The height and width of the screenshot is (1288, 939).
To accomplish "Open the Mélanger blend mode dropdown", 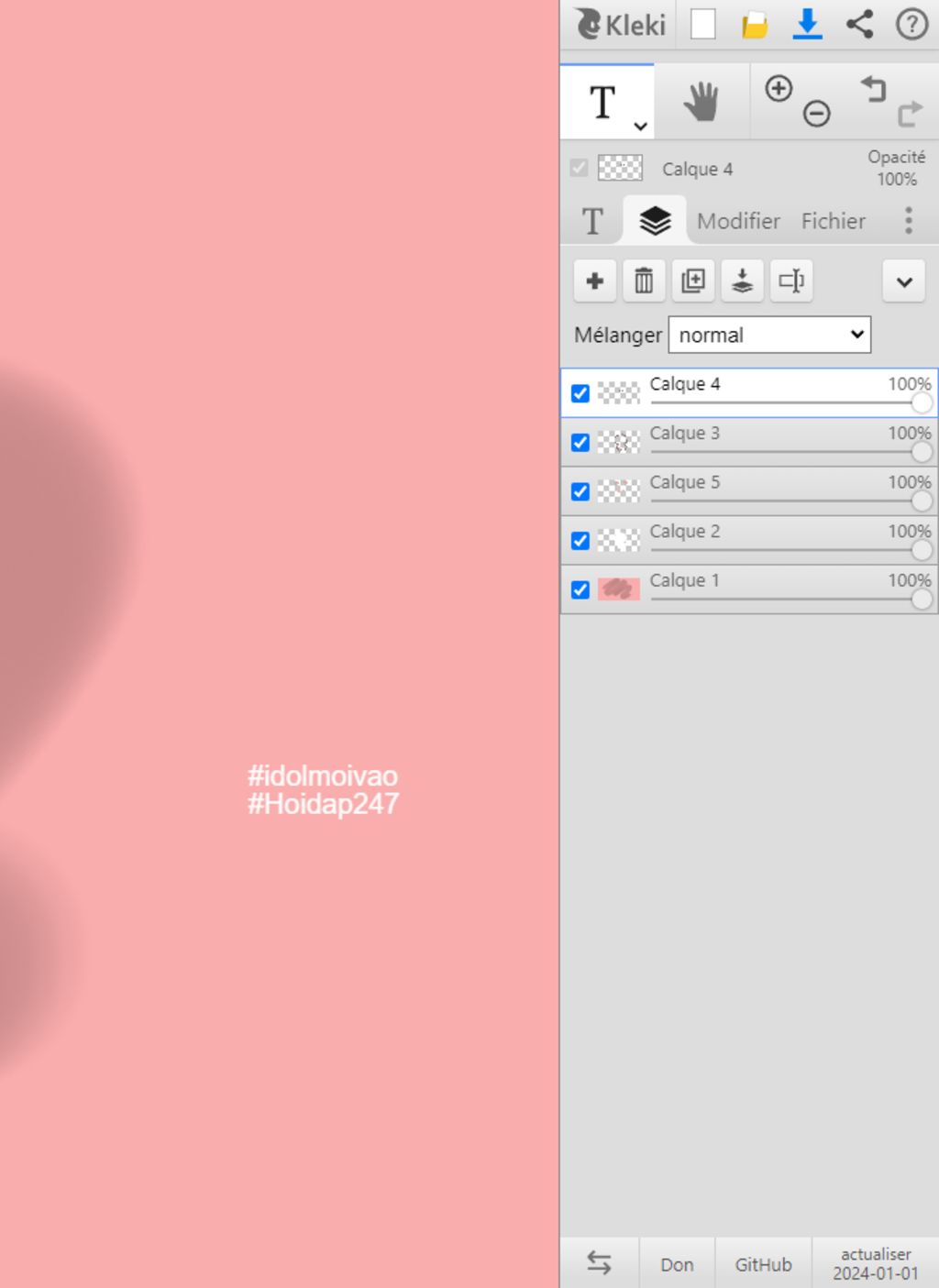I will click(x=769, y=335).
